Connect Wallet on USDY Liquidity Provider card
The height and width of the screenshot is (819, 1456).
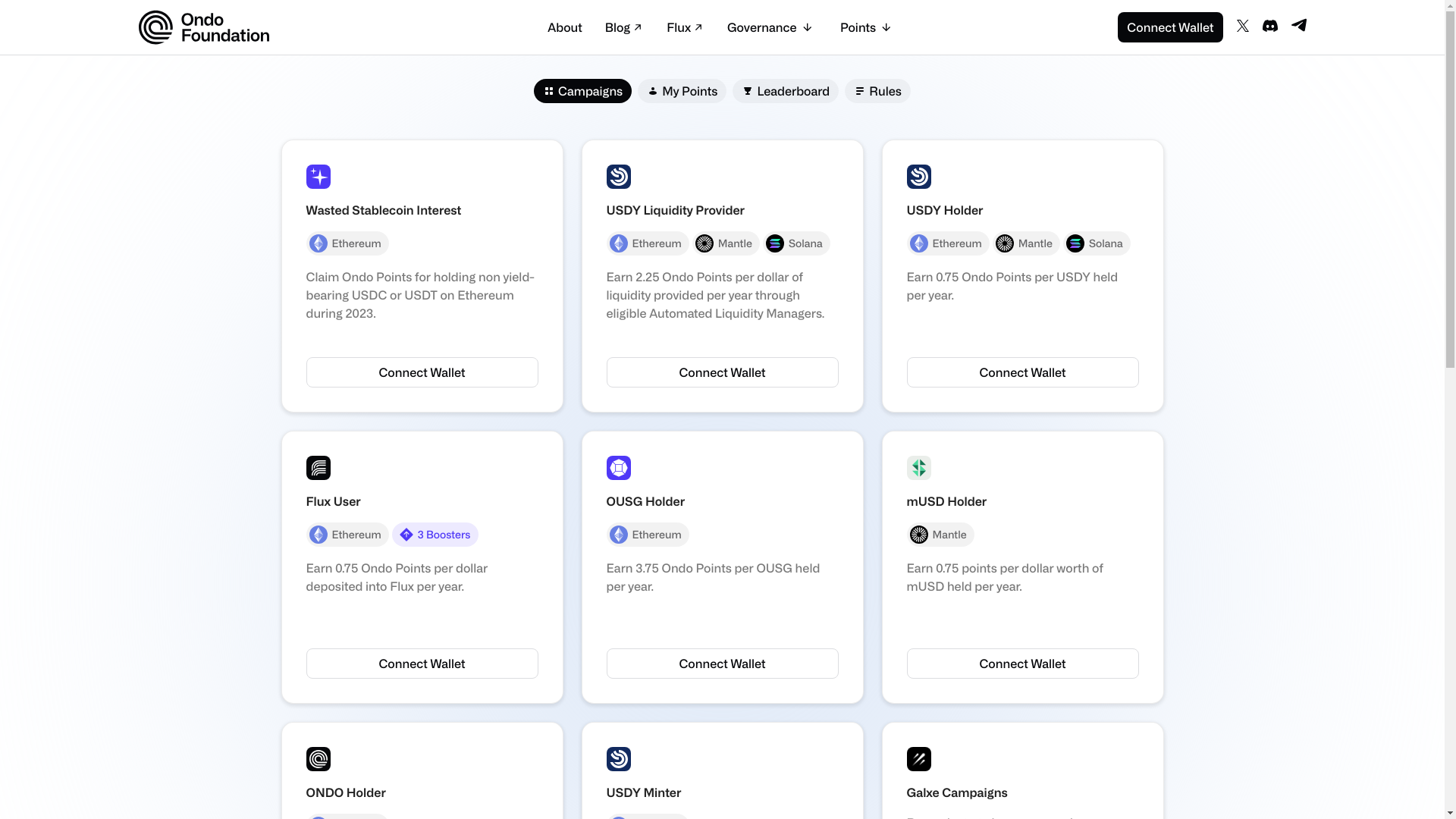pyautogui.click(x=723, y=372)
